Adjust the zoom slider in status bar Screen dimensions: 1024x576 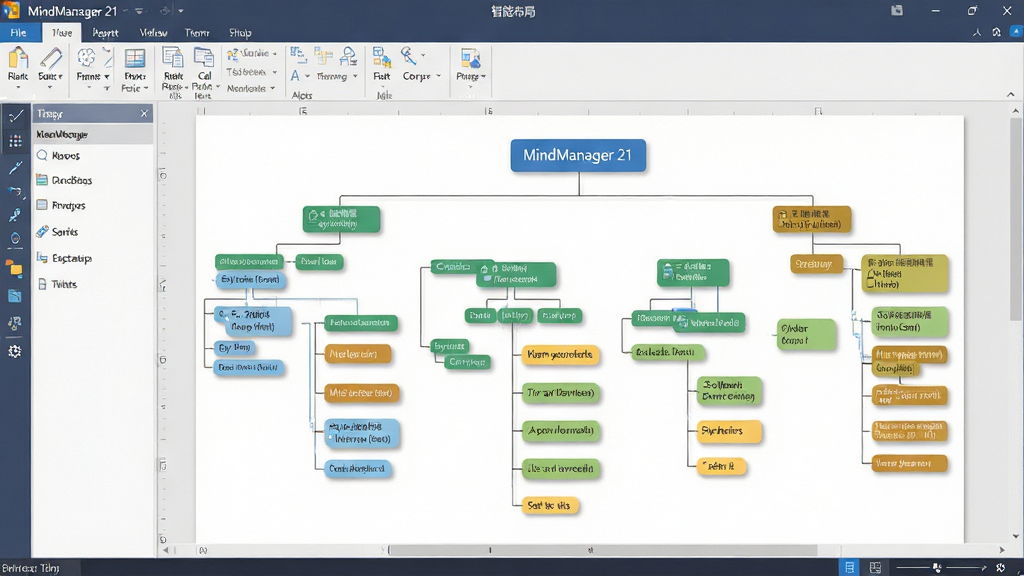point(936,567)
